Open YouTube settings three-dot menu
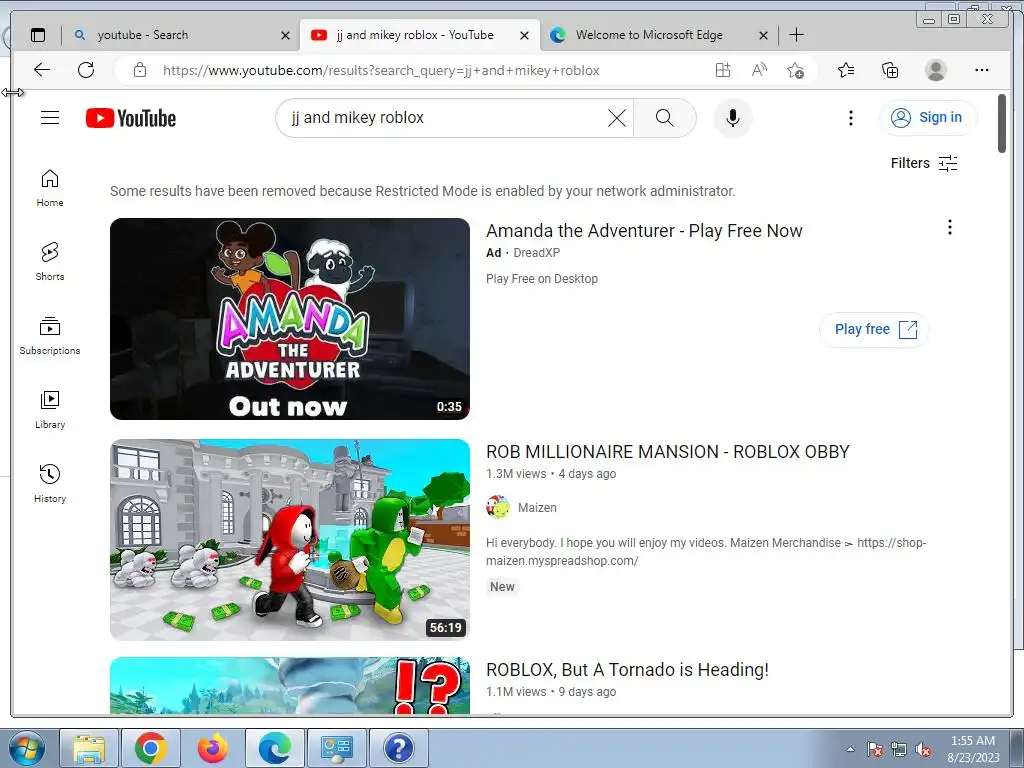Viewport: 1024px width, 768px height. 850,118
